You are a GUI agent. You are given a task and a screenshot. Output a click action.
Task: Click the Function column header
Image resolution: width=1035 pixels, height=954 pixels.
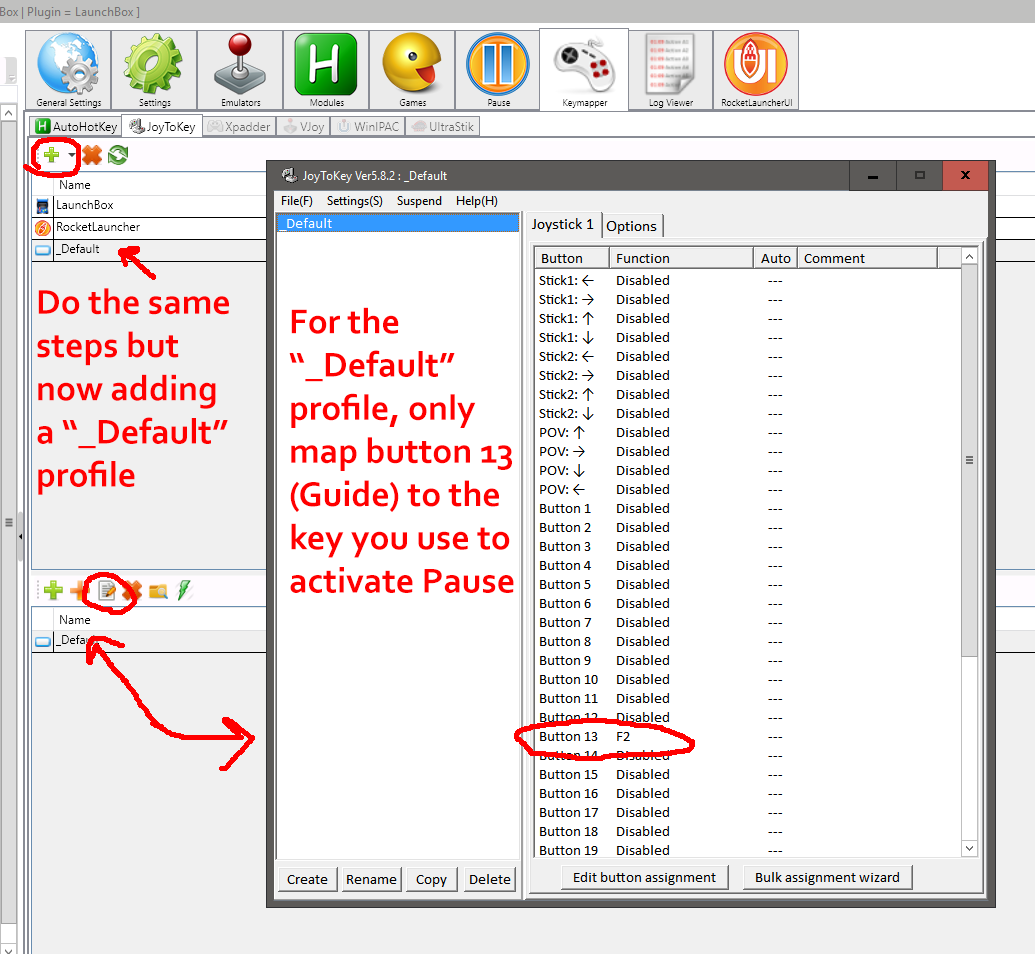[681, 258]
